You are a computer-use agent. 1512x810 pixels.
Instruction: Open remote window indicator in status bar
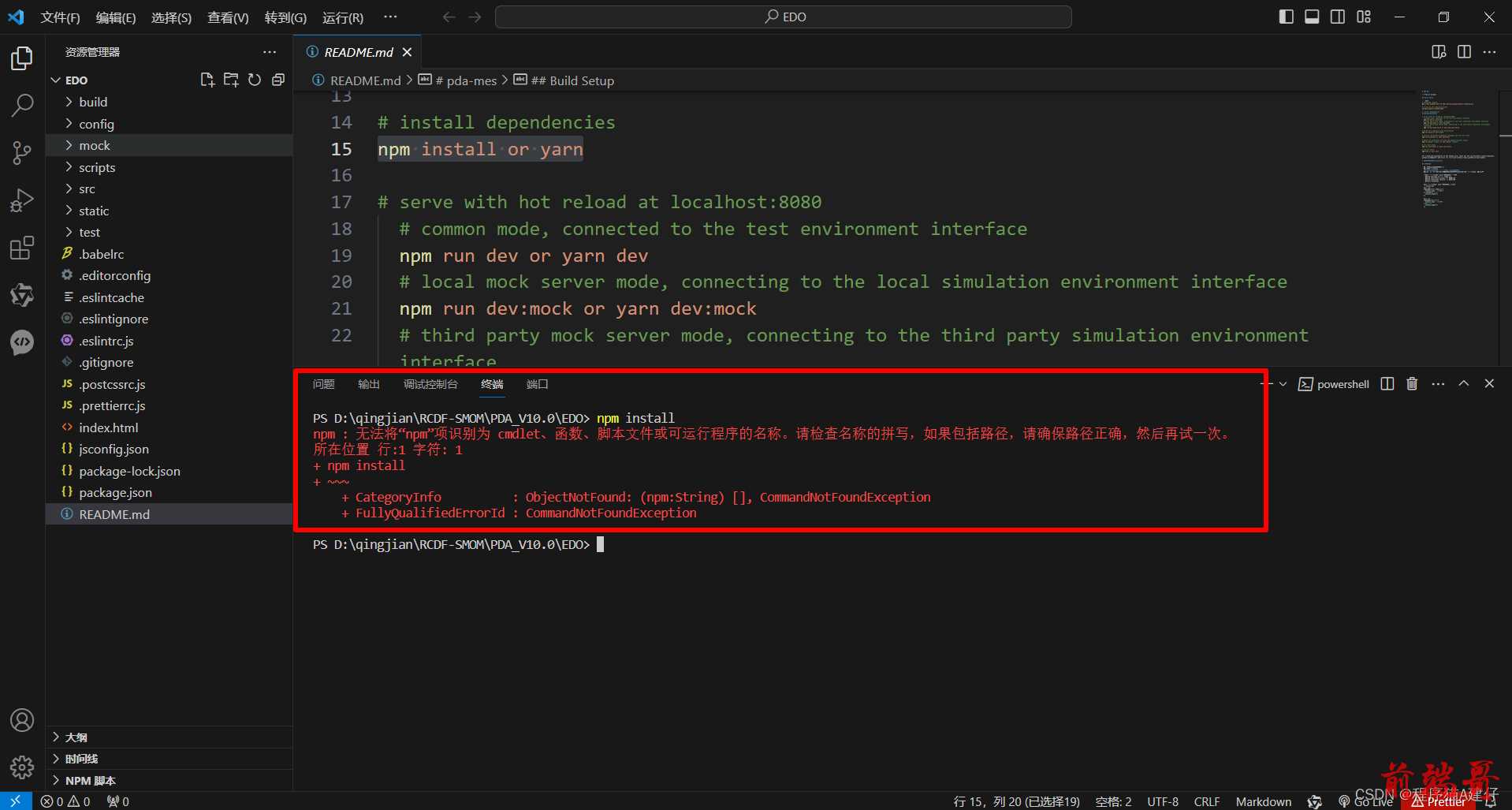click(x=16, y=801)
